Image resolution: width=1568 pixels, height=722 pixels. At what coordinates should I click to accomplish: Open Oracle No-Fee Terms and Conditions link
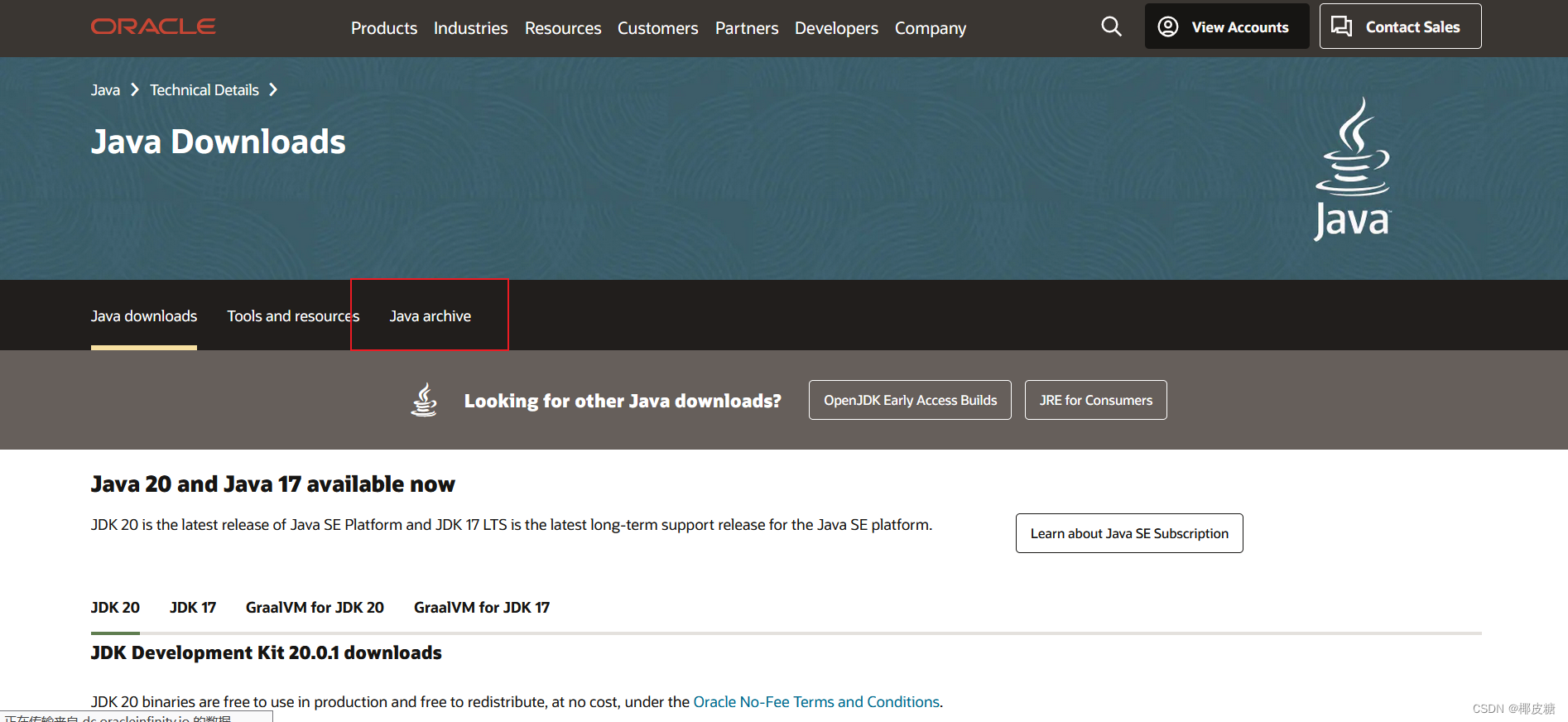coord(816,702)
